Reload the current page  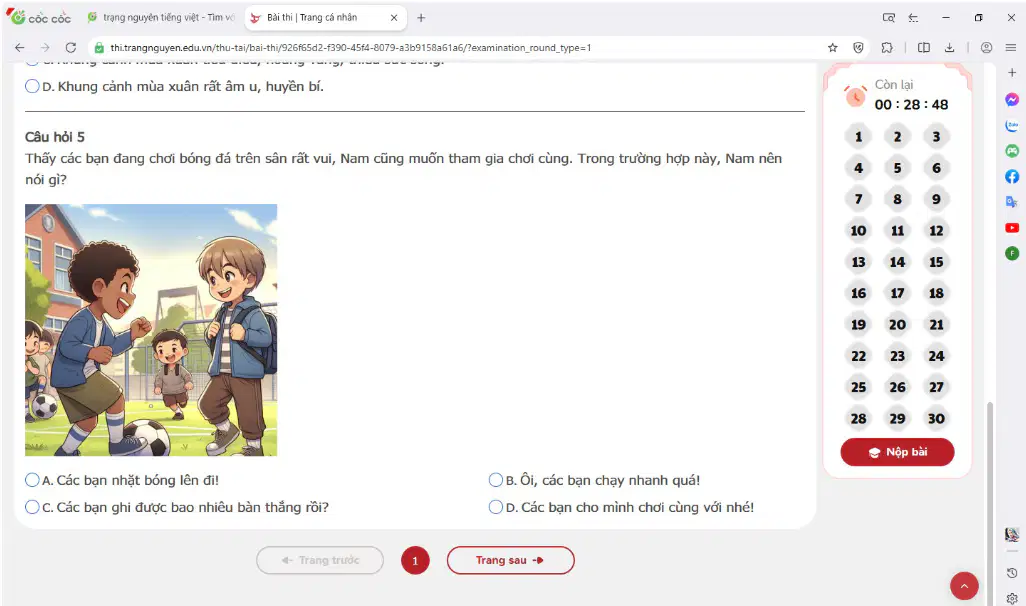71,47
